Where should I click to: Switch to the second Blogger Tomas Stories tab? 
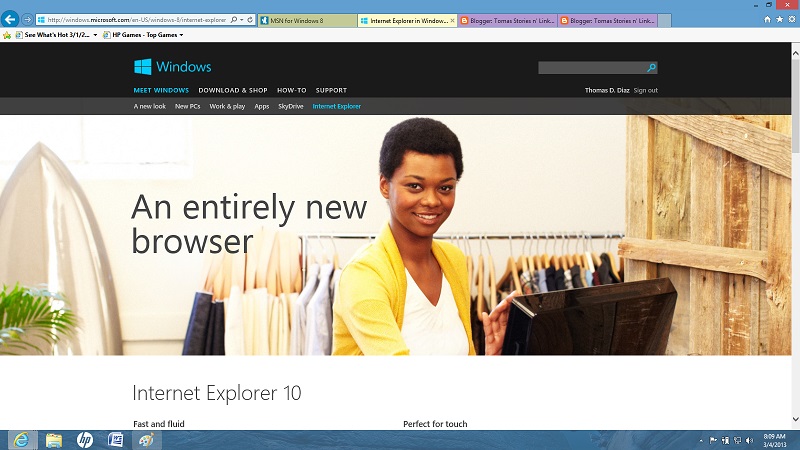pyautogui.click(x=608, y=20)
